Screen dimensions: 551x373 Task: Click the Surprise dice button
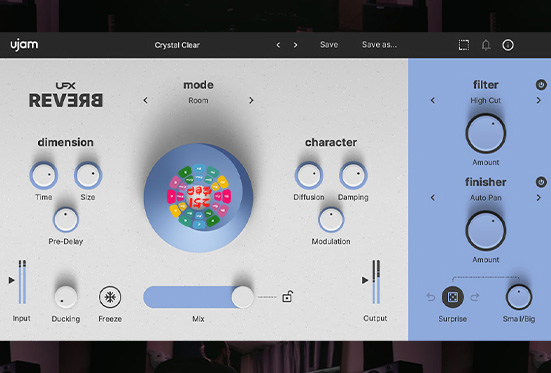click(x=453, y=297)
